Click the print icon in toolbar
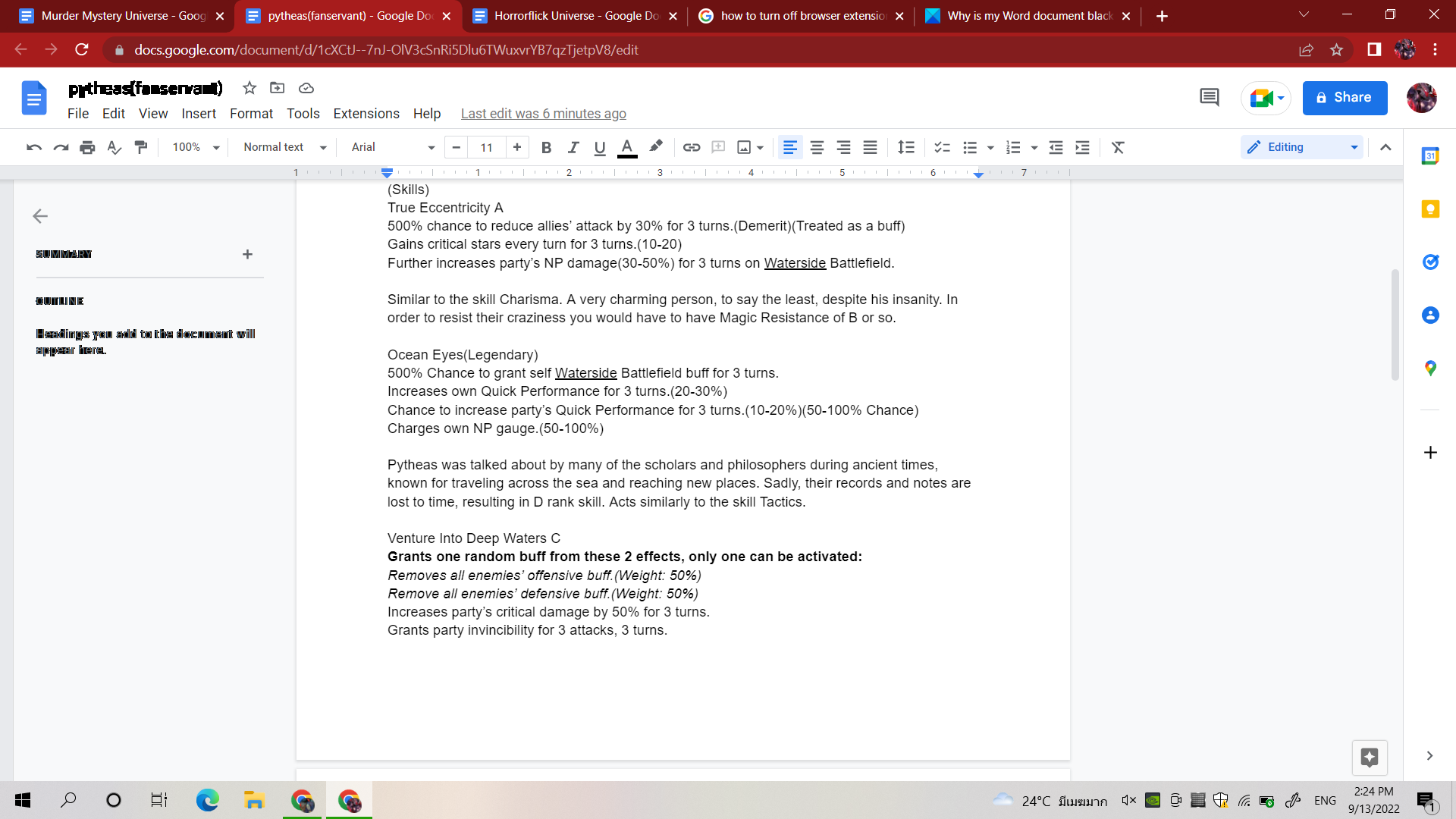1456x819 pixels. 87,147
